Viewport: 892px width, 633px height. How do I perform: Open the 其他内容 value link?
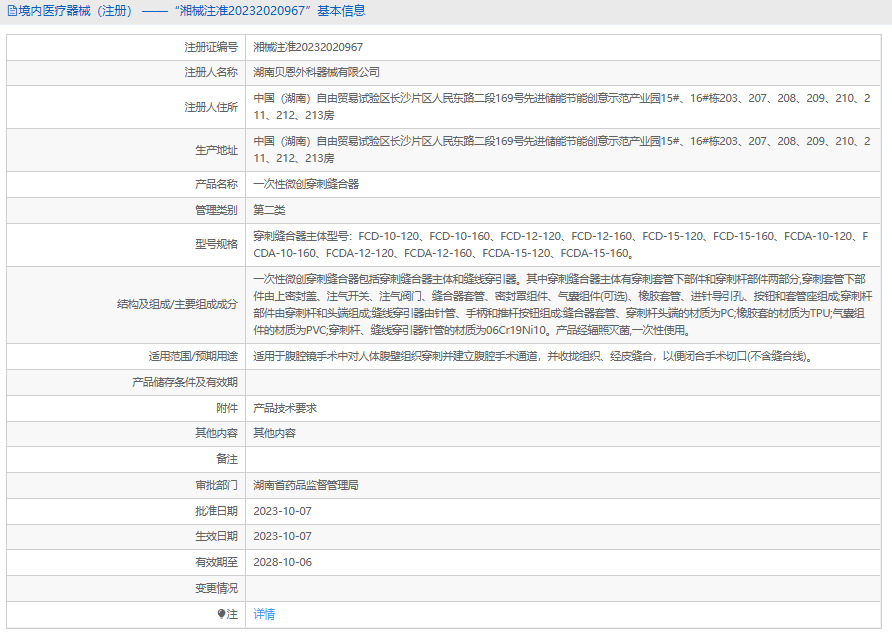click(x=274, y=433)
